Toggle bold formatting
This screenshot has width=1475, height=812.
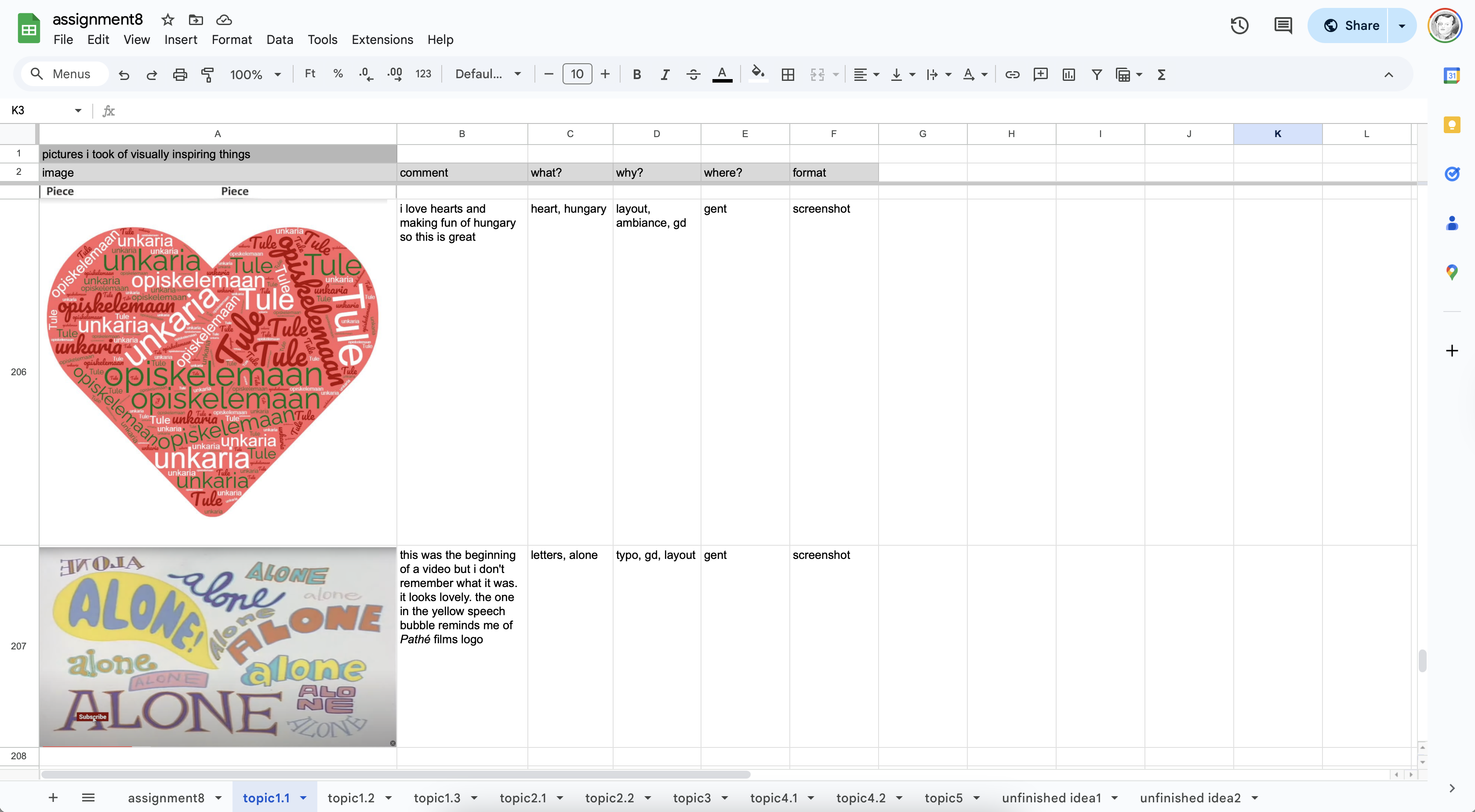point(636,74)
